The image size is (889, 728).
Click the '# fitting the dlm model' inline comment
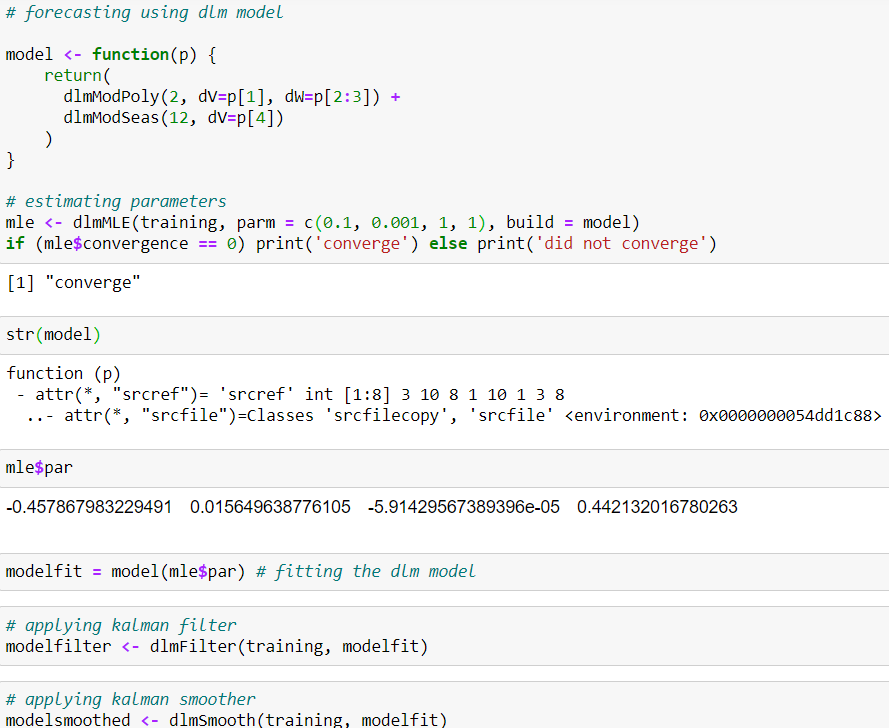tap(366, 572)
